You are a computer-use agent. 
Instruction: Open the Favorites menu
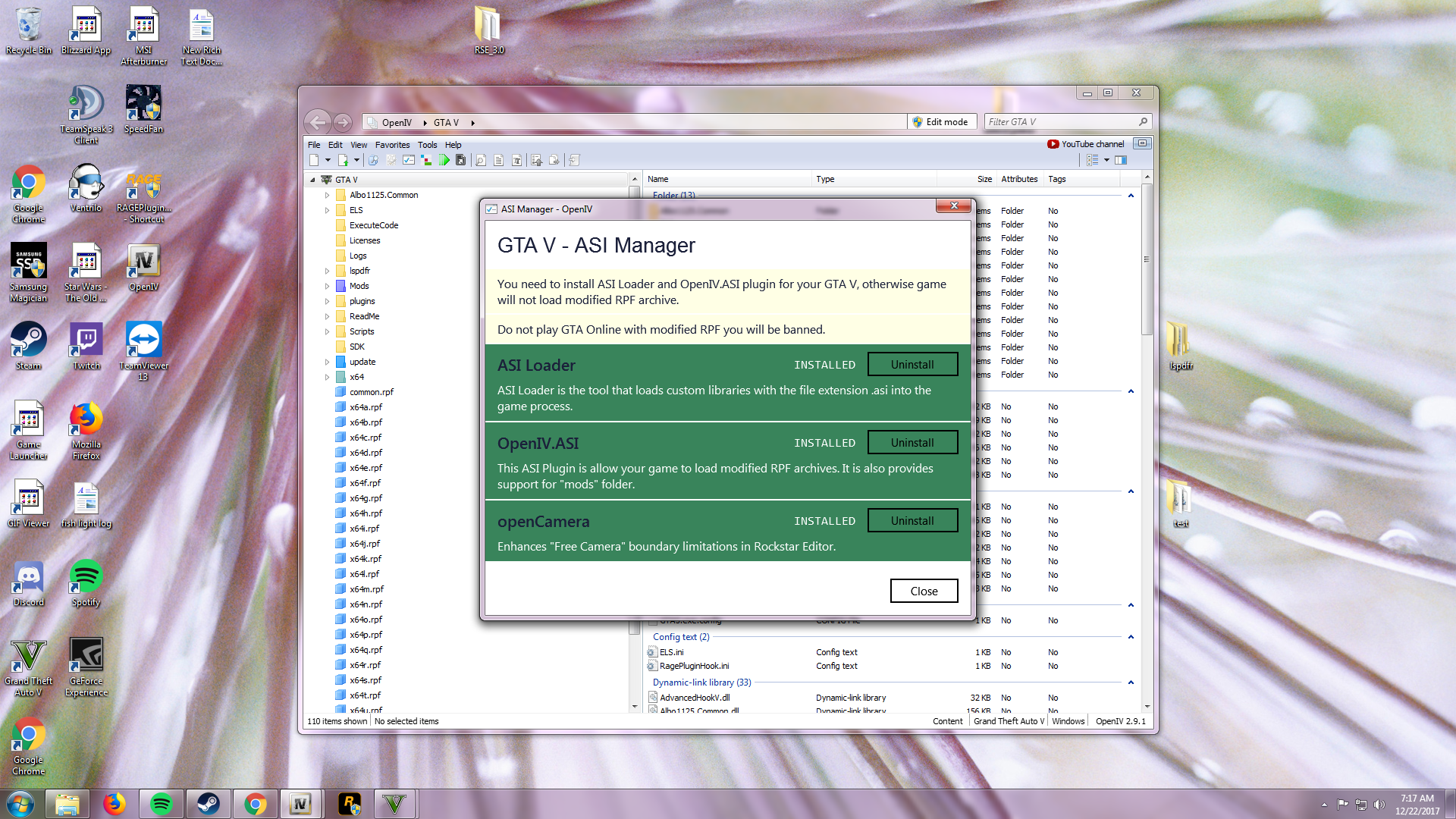click(392, 145)
